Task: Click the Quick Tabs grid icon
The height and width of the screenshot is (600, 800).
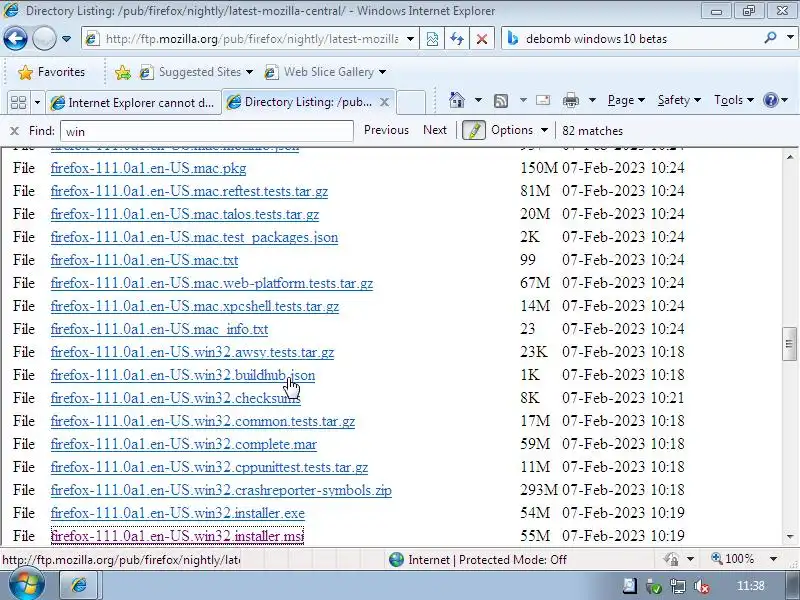Action: [x=18, y=103]
